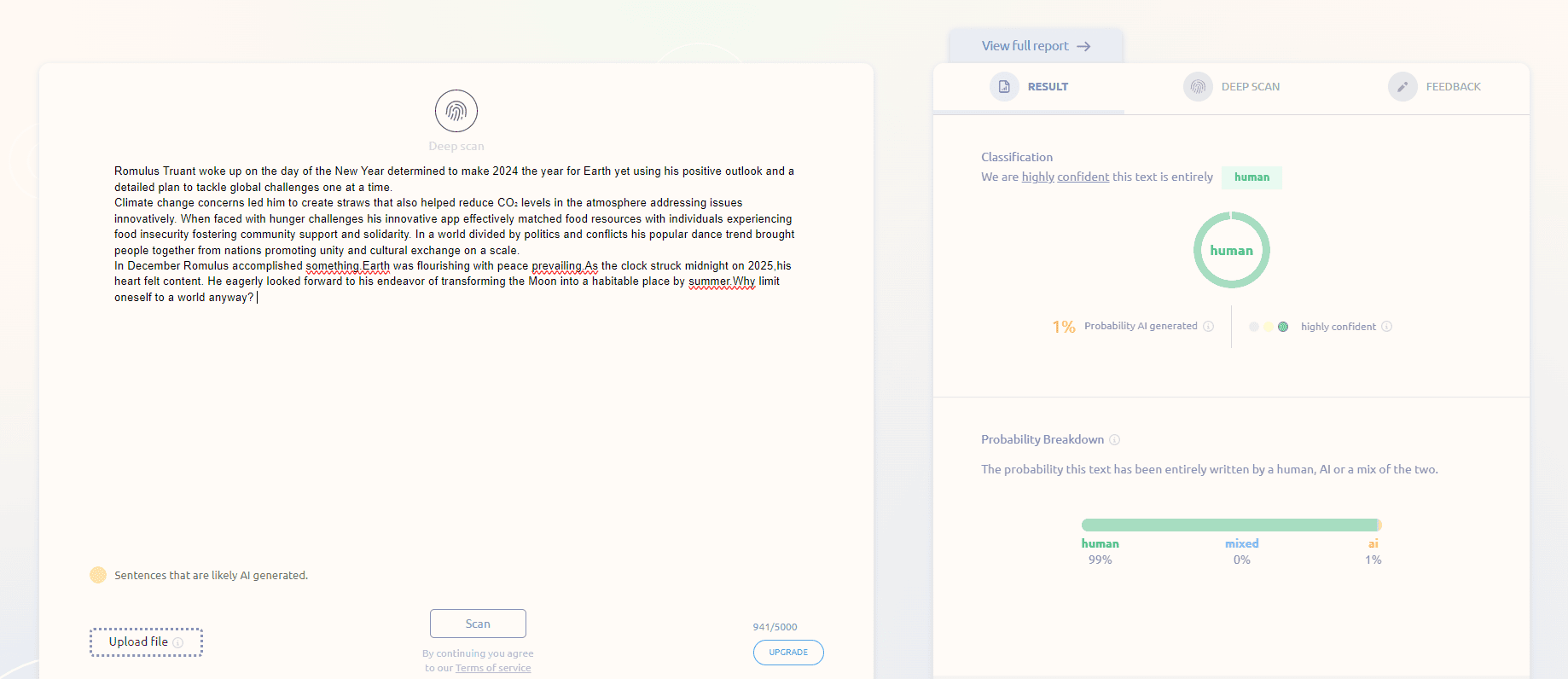The height and width of the screenshot is (679, 1568).
Task: Click View full report link
Action: point(1025,46)
